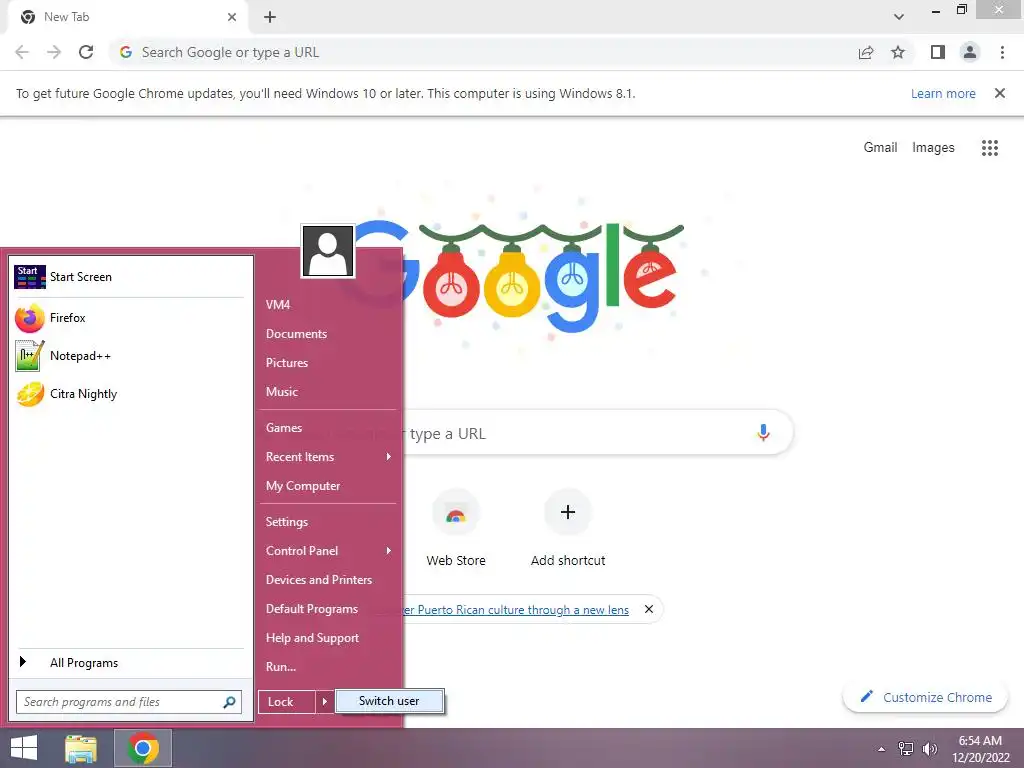This screenshot has height=768, width=1024.
Task: Open Learn more link
Action: [943, 93]
